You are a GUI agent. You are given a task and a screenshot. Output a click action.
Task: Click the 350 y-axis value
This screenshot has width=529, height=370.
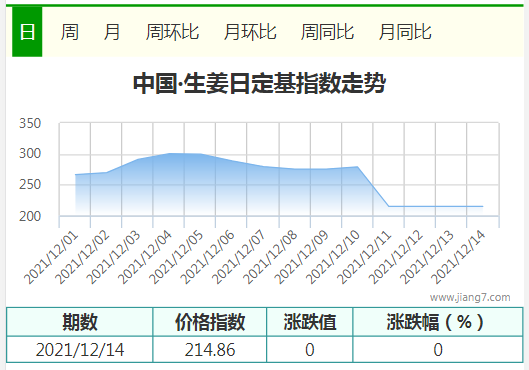30,123
